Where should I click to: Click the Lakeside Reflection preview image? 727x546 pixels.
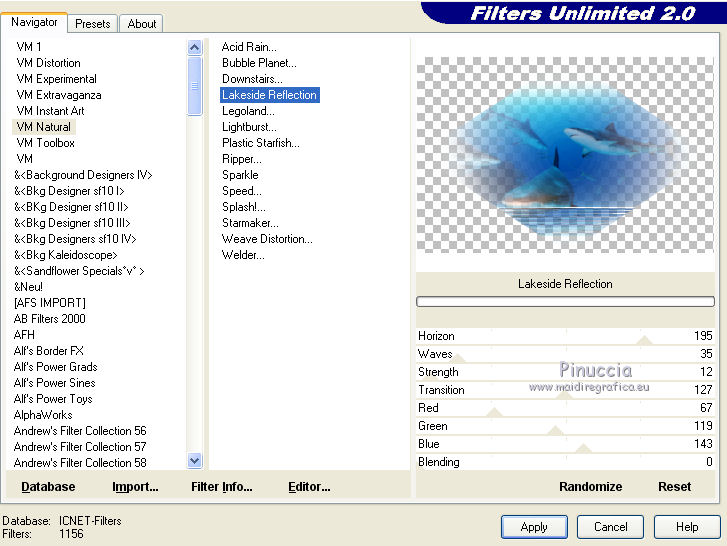[x=565, y=155]
